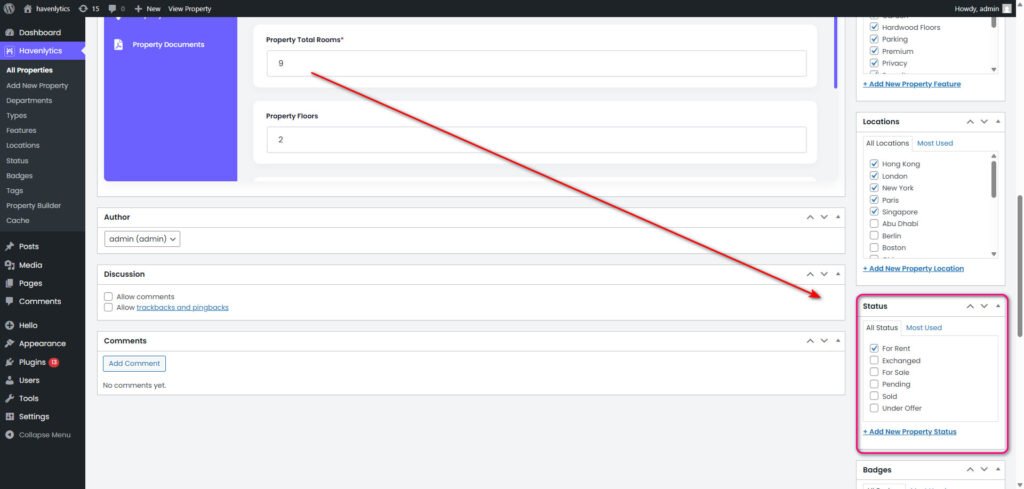Click the Add Comment button
The width and height of the screenshot is (1024, 489).
pos(133,364)
